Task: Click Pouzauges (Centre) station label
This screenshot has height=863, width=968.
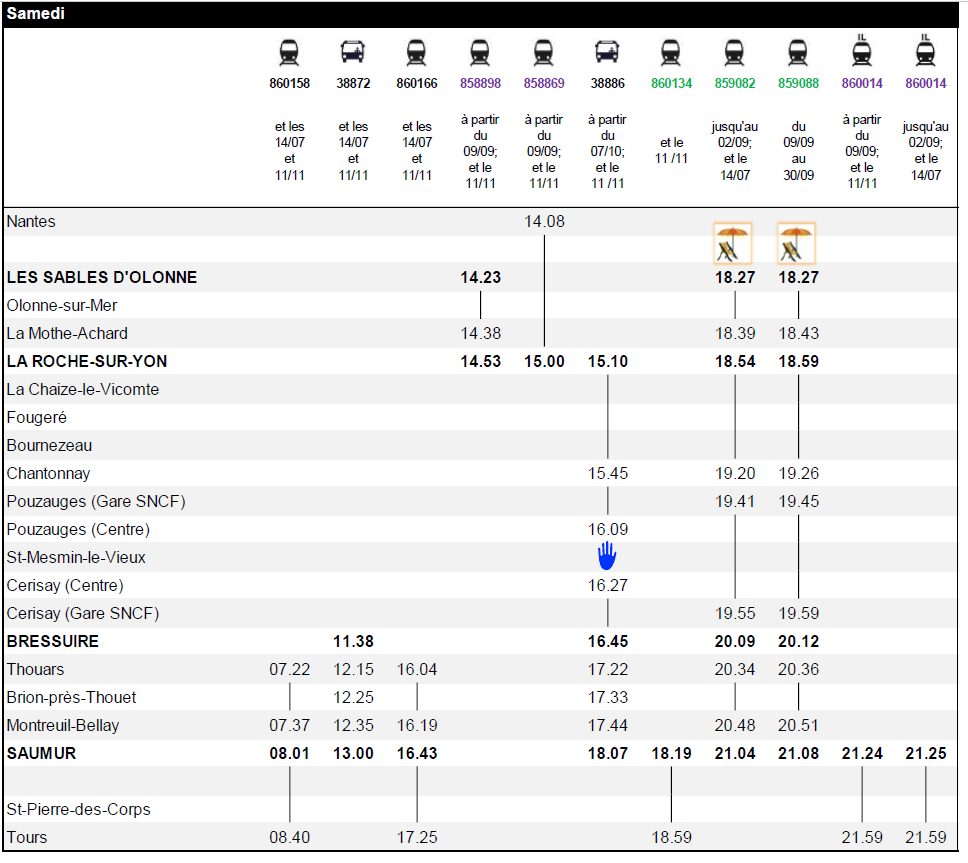Action: [78, 530]
